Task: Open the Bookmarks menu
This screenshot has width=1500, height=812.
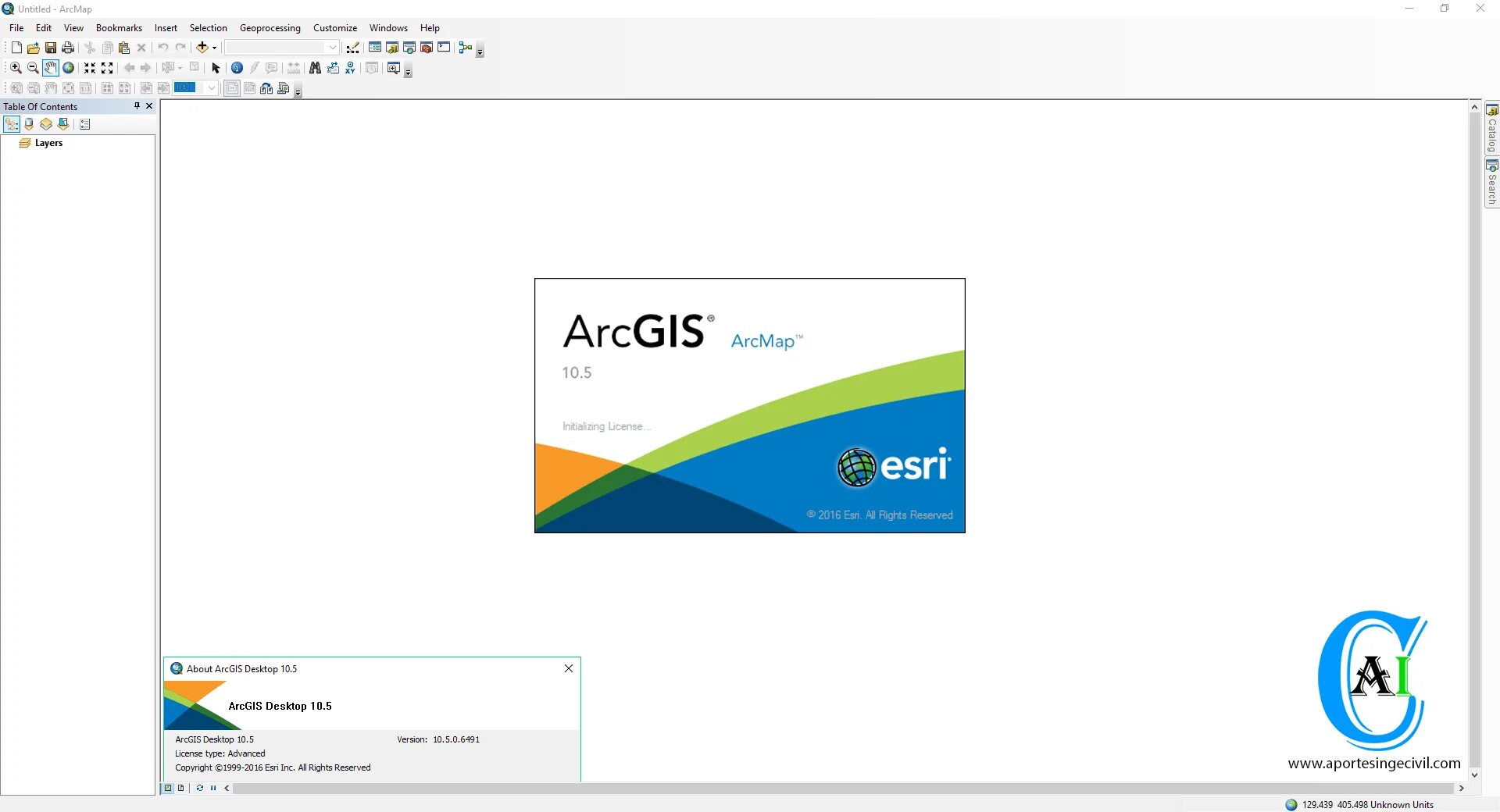Action: click(x=119, y=28)
